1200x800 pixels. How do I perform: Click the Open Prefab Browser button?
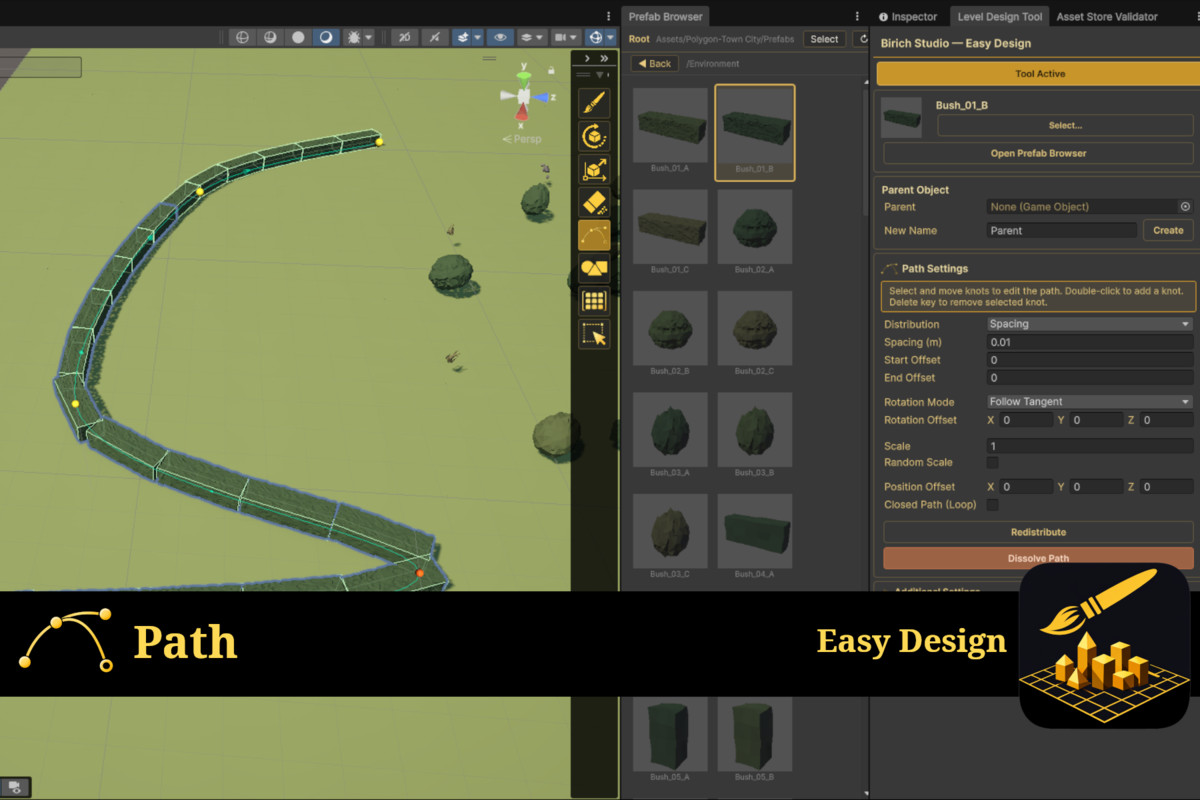(x=1038, y=153)
